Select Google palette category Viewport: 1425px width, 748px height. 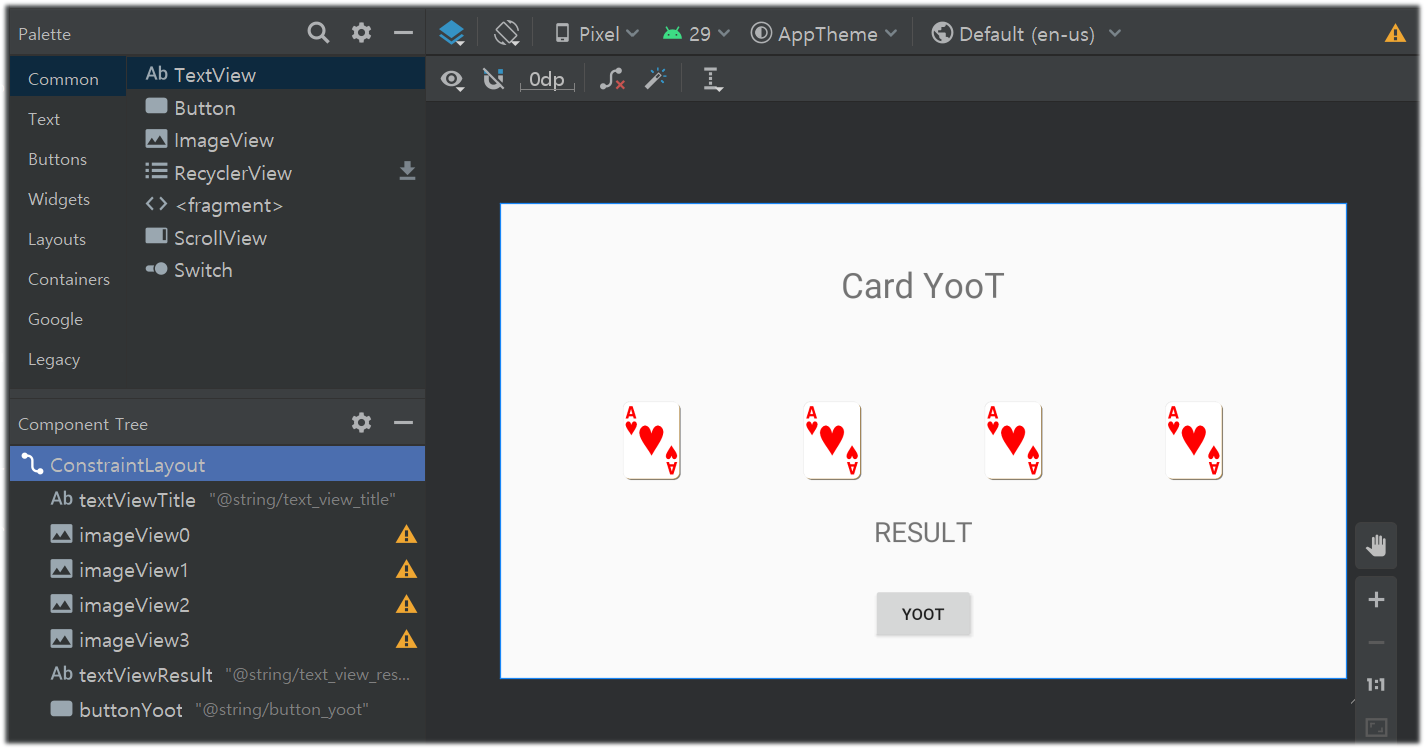(68, 319)
